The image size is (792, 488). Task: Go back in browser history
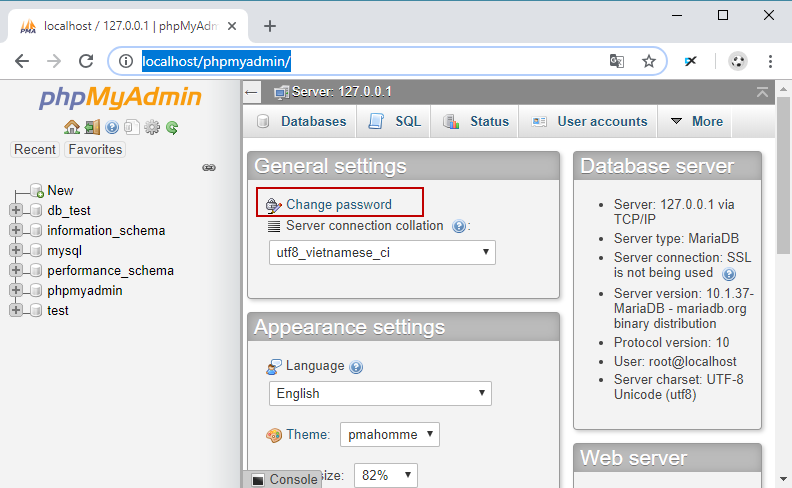[22, 61]
